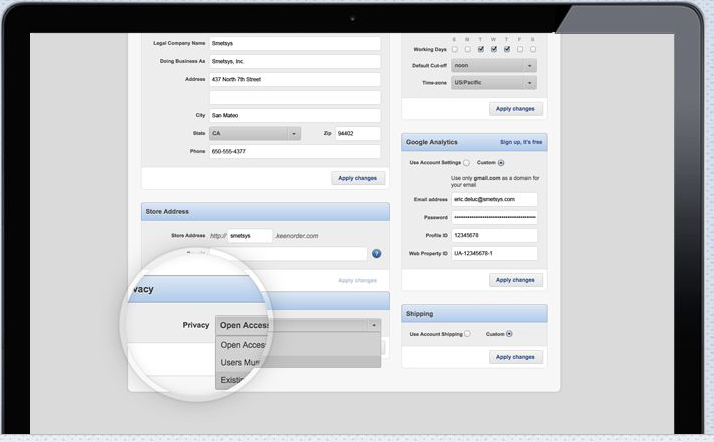Click the Working Days label
This screenshot has width=714, height=442.
(430, 49)
